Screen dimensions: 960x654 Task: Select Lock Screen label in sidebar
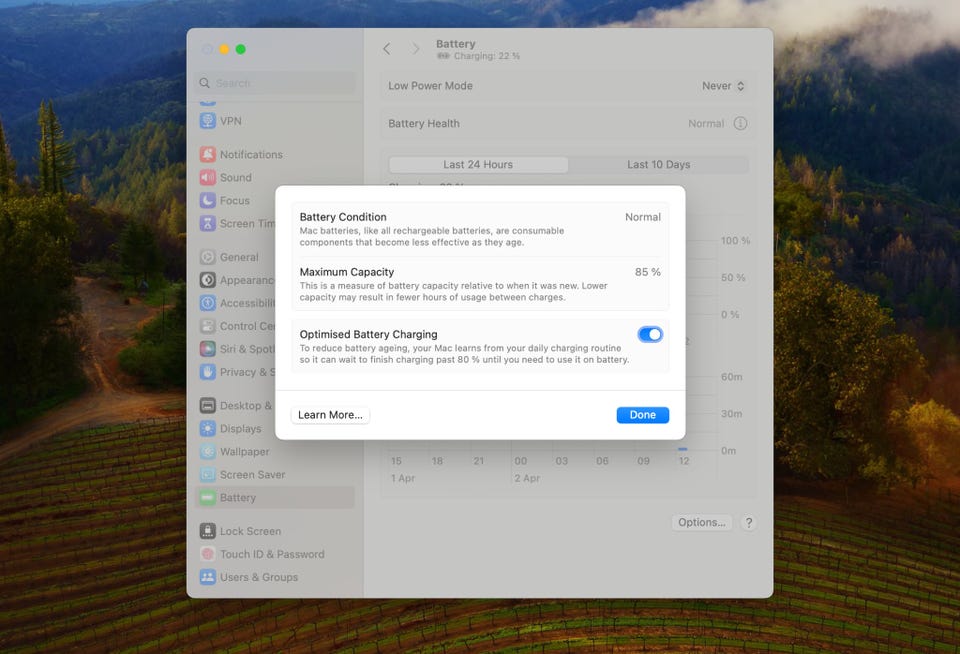coord(250,531)
